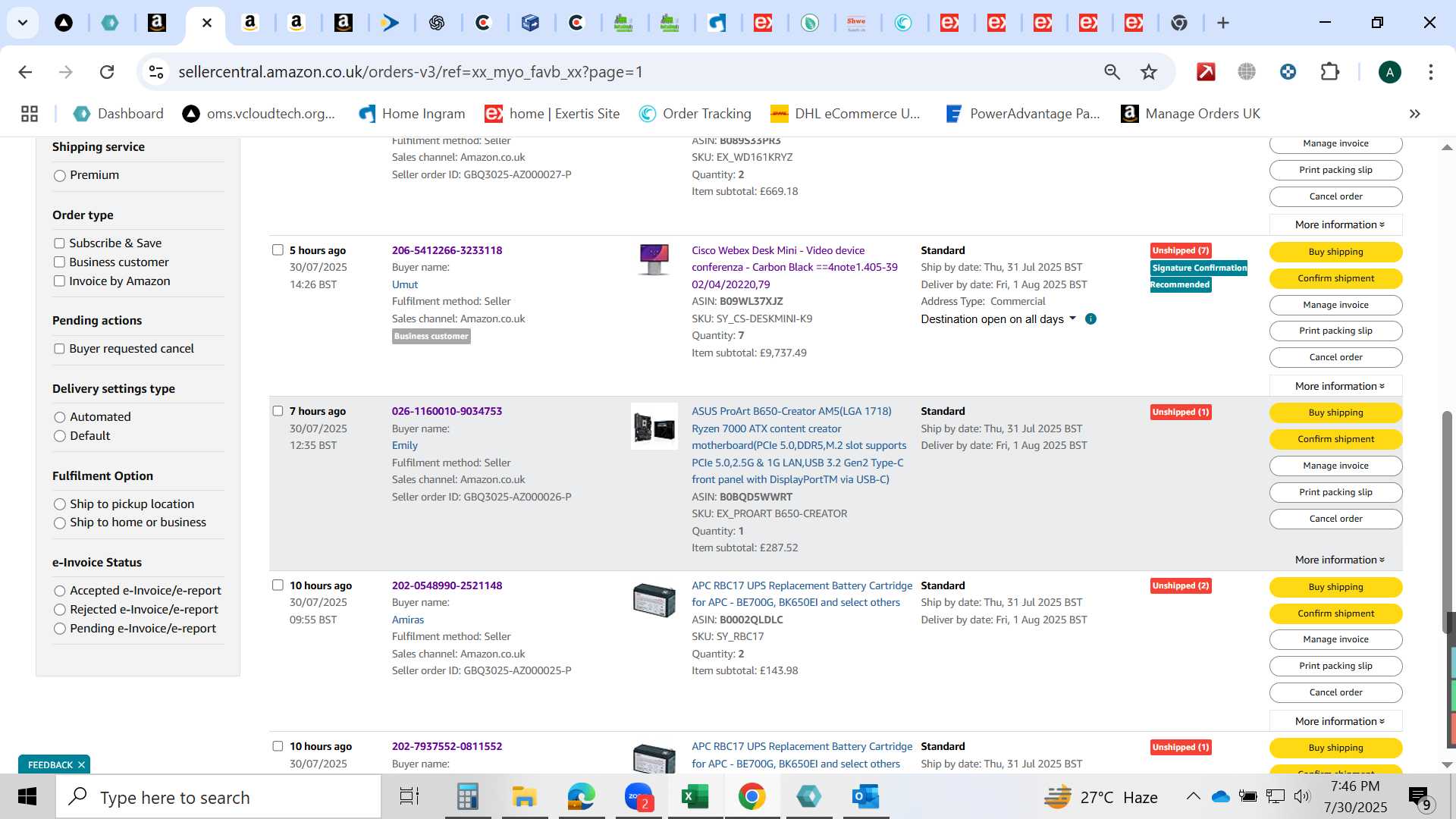Viewport: 1456px width, 819px height.
Task: Select the Premium shipping service radio
Action: click(60, 176)
